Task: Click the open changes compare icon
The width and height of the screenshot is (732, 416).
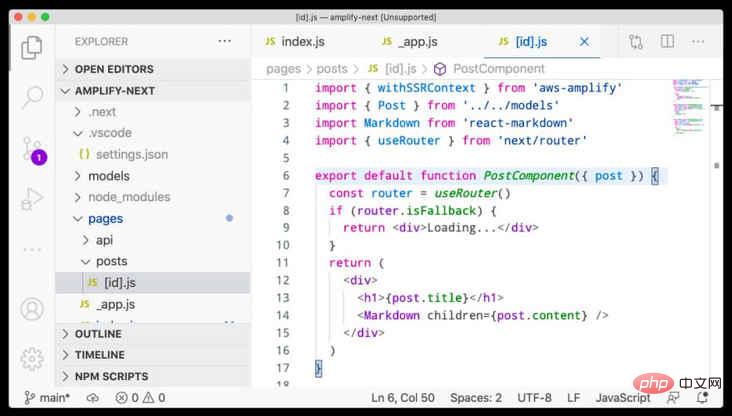Action: [x=635, y=42]
